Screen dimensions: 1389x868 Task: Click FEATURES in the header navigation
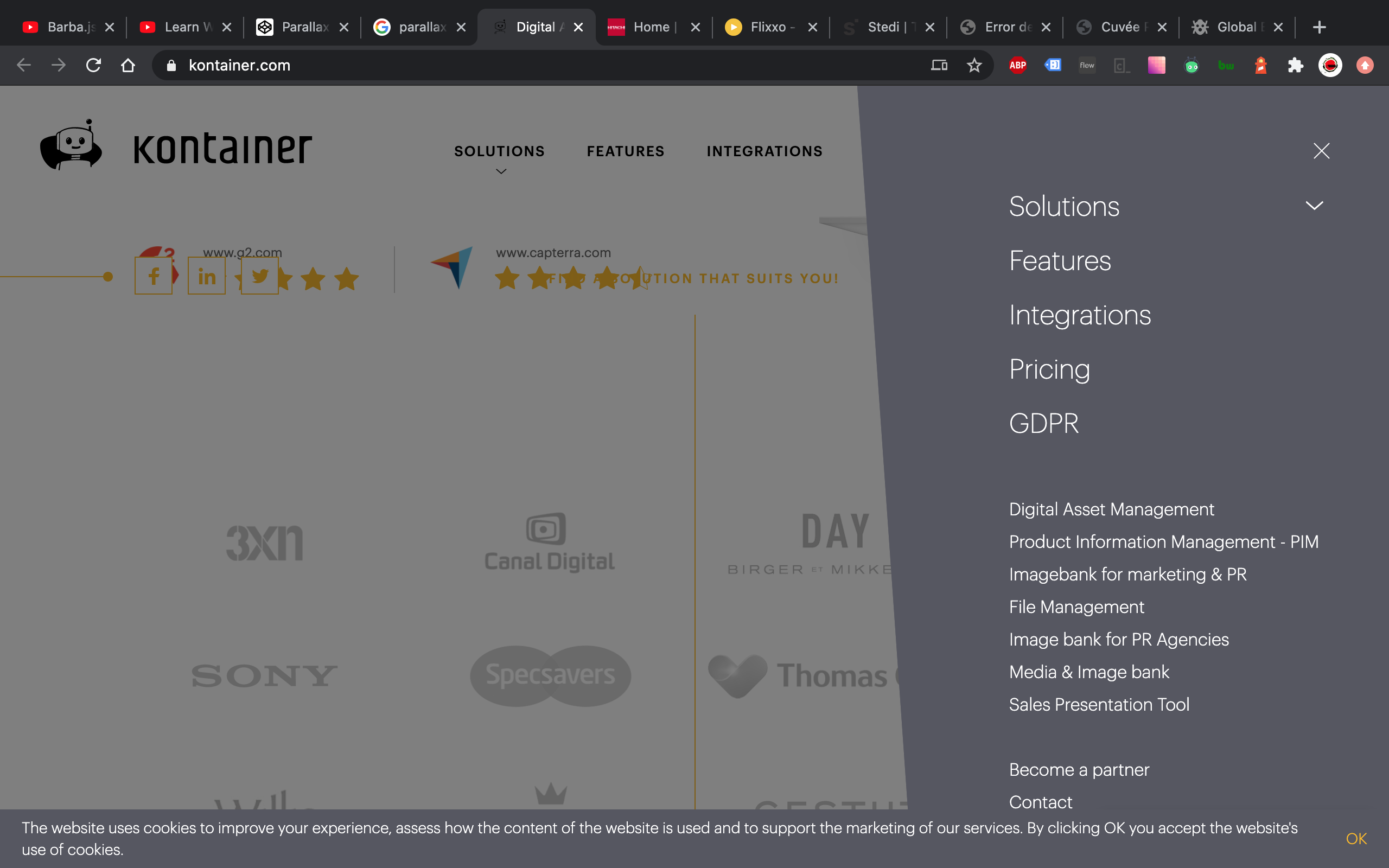626,151
